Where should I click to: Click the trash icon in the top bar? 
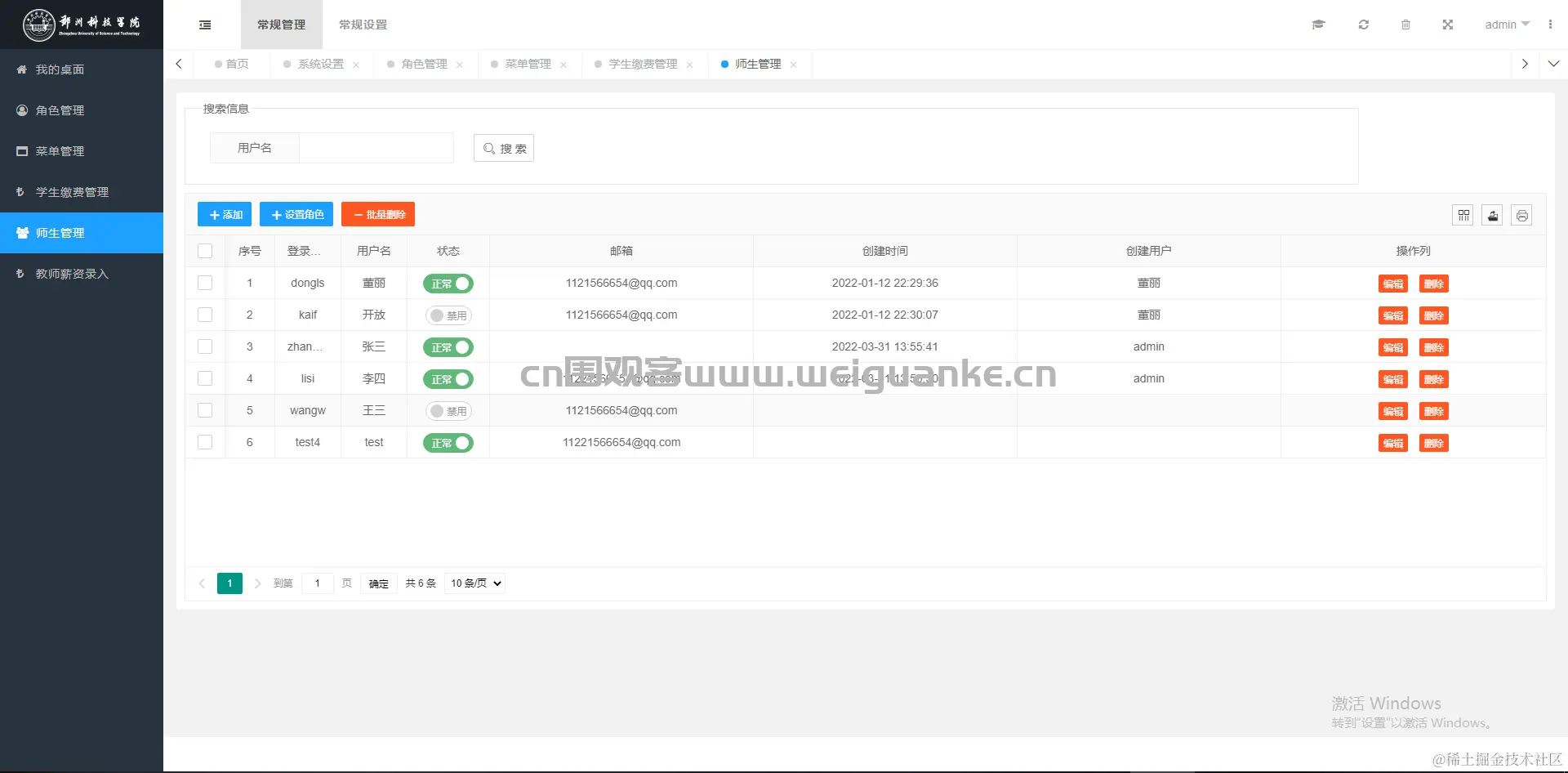pyautogui.click(x=1405, y=25)
